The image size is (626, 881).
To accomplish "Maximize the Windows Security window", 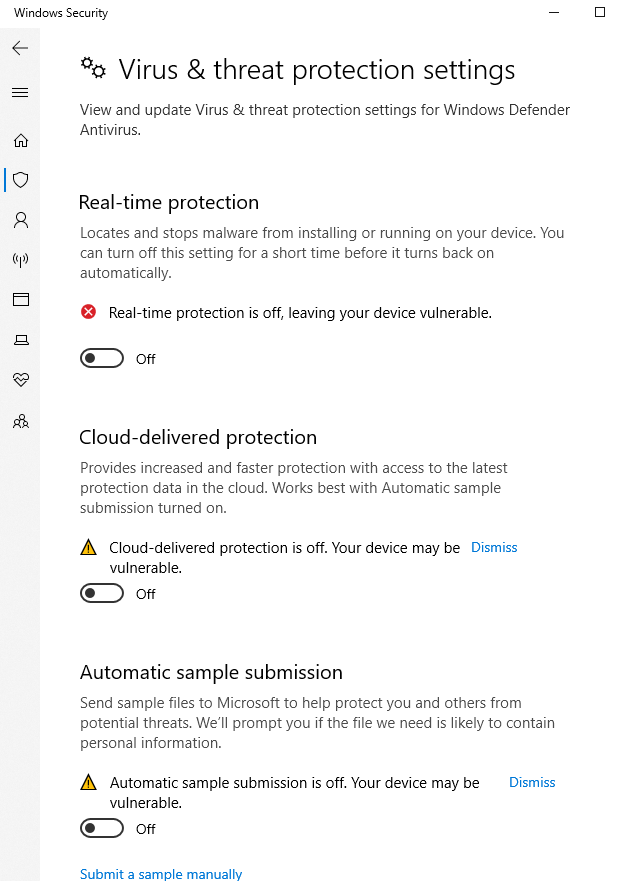I will tap(600, 12).
